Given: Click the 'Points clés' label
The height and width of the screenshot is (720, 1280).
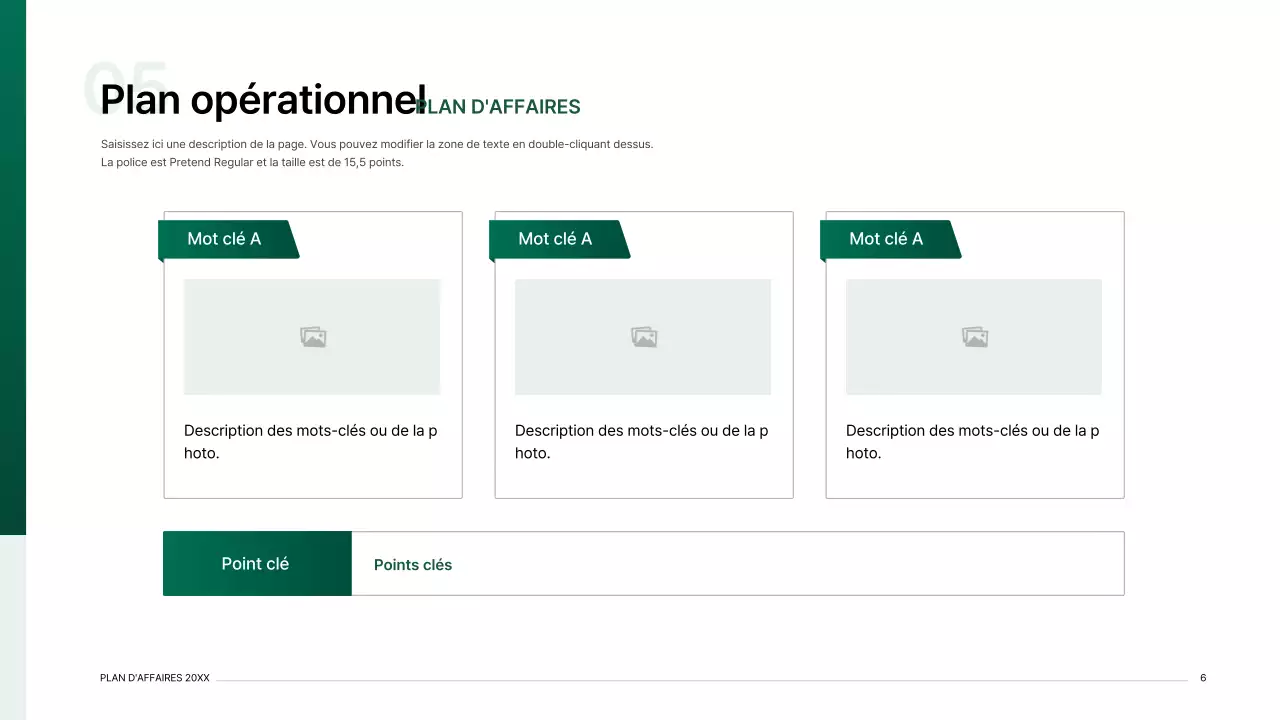Looking at the screenshot, I should click(x=412, y=565).
